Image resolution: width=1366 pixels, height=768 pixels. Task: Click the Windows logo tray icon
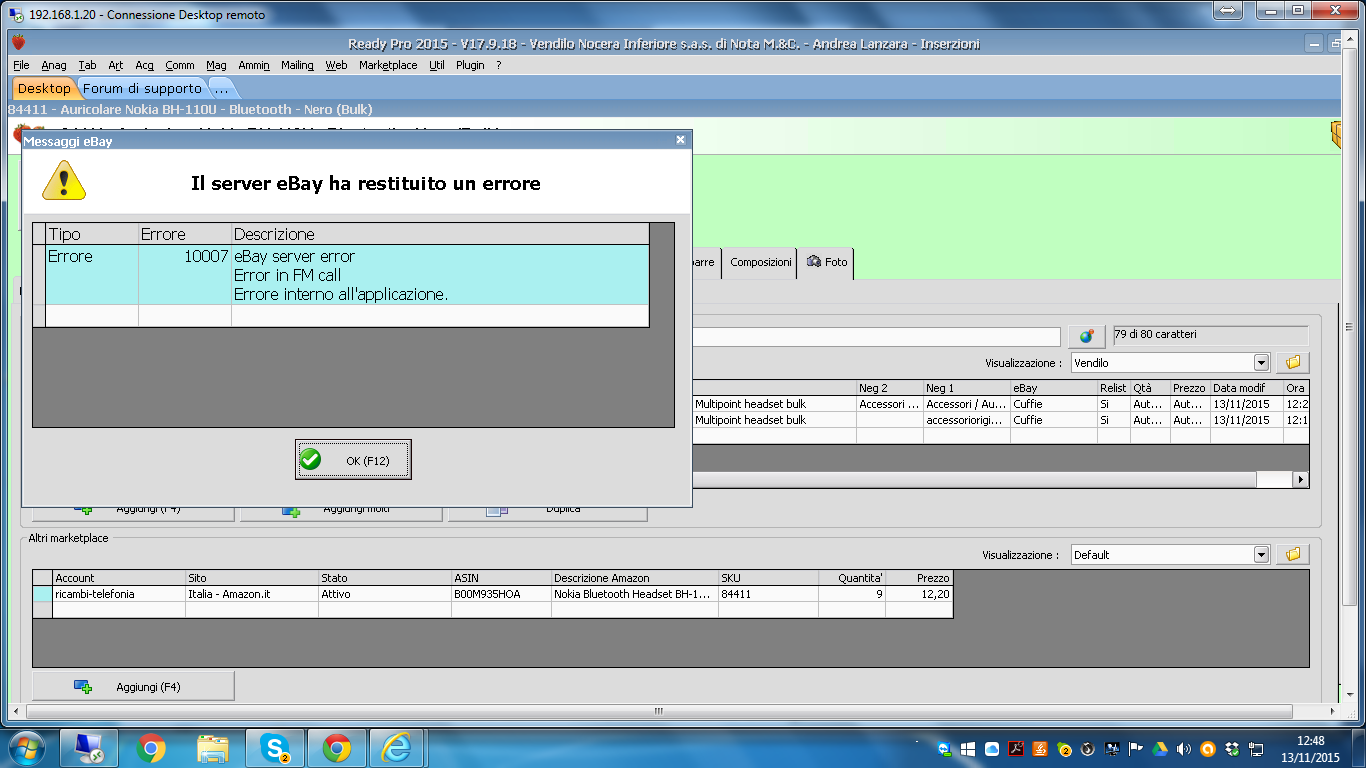coord(968,749)
